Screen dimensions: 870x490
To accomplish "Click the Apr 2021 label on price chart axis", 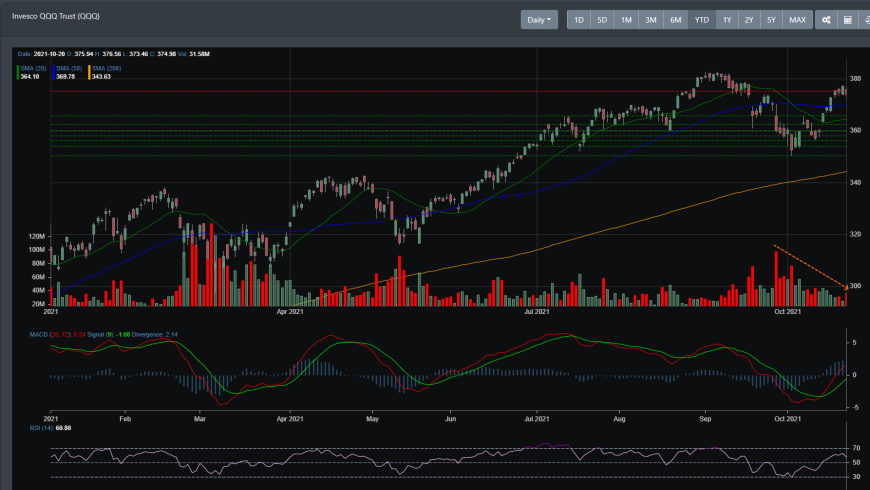I will (x=290, y=312).
